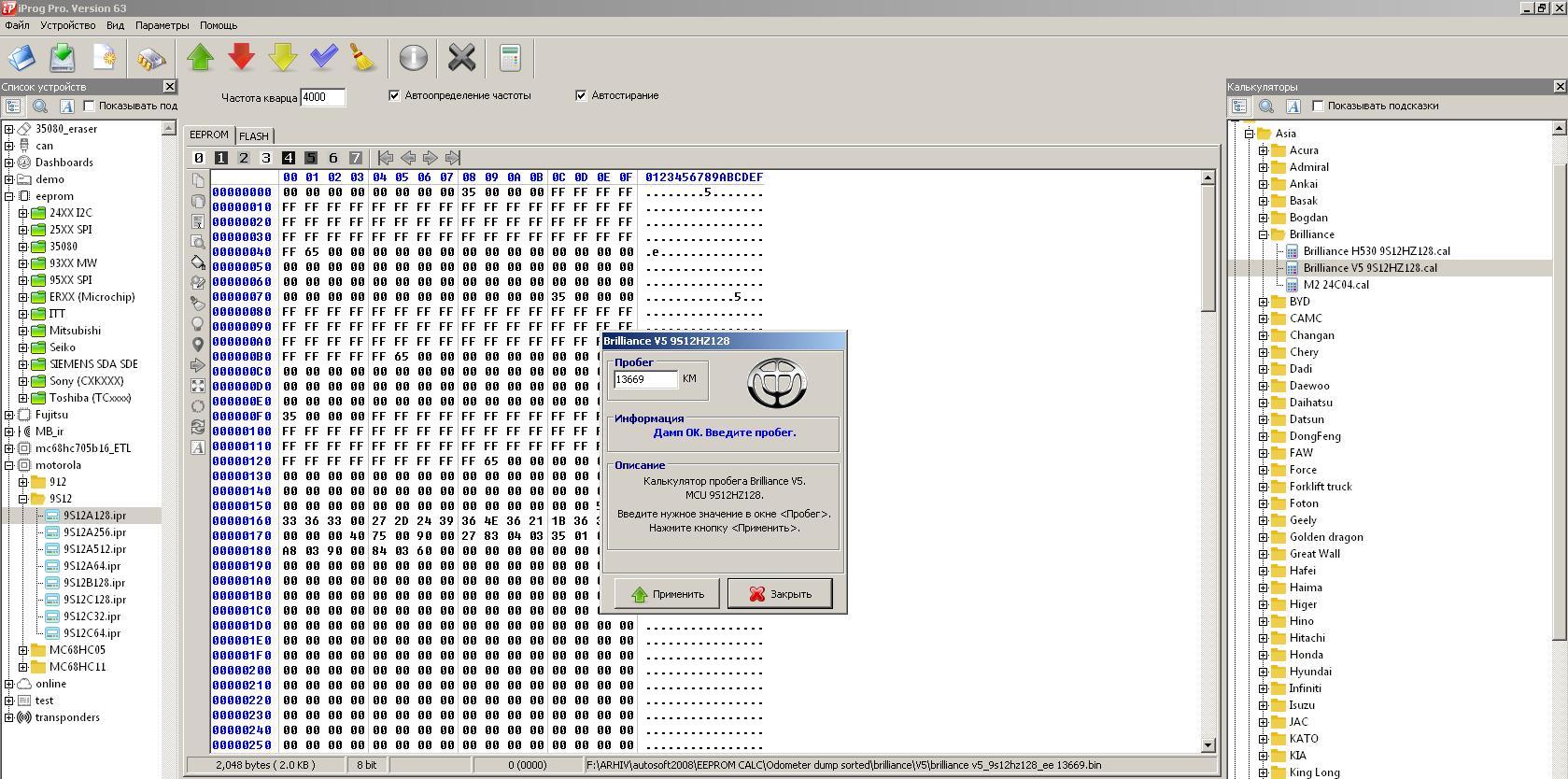This screenshot has width=1568, height=779.
Task: Click the hex editor fill bucket icon
Action: (198, 262)
